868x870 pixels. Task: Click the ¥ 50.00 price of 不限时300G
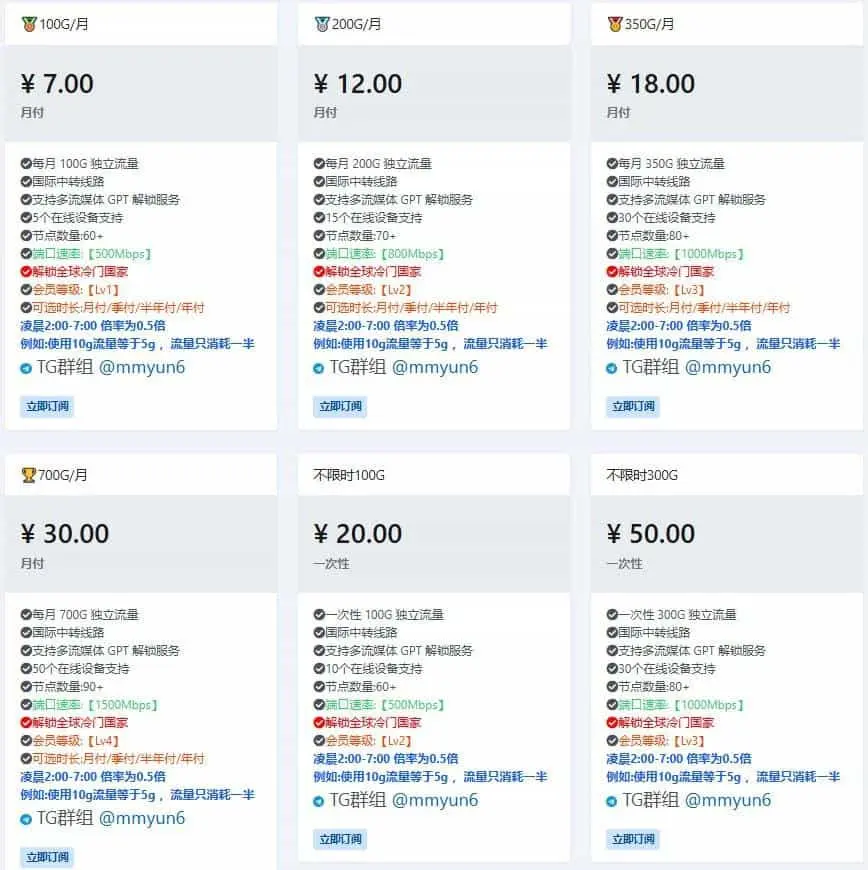(x=650, y=535)
